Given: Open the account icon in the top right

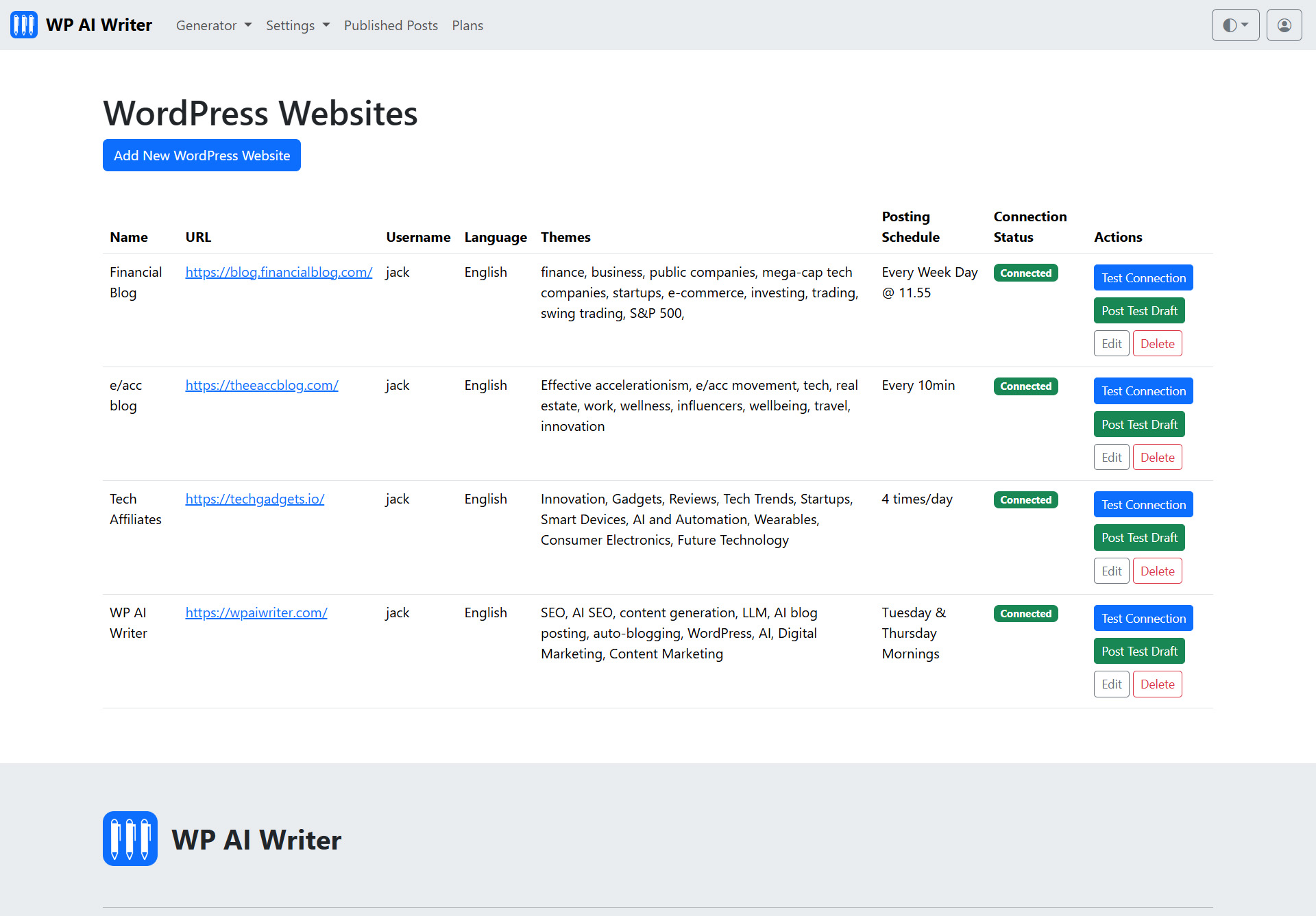Looking at the screenshot, I should coord(1283,25).
